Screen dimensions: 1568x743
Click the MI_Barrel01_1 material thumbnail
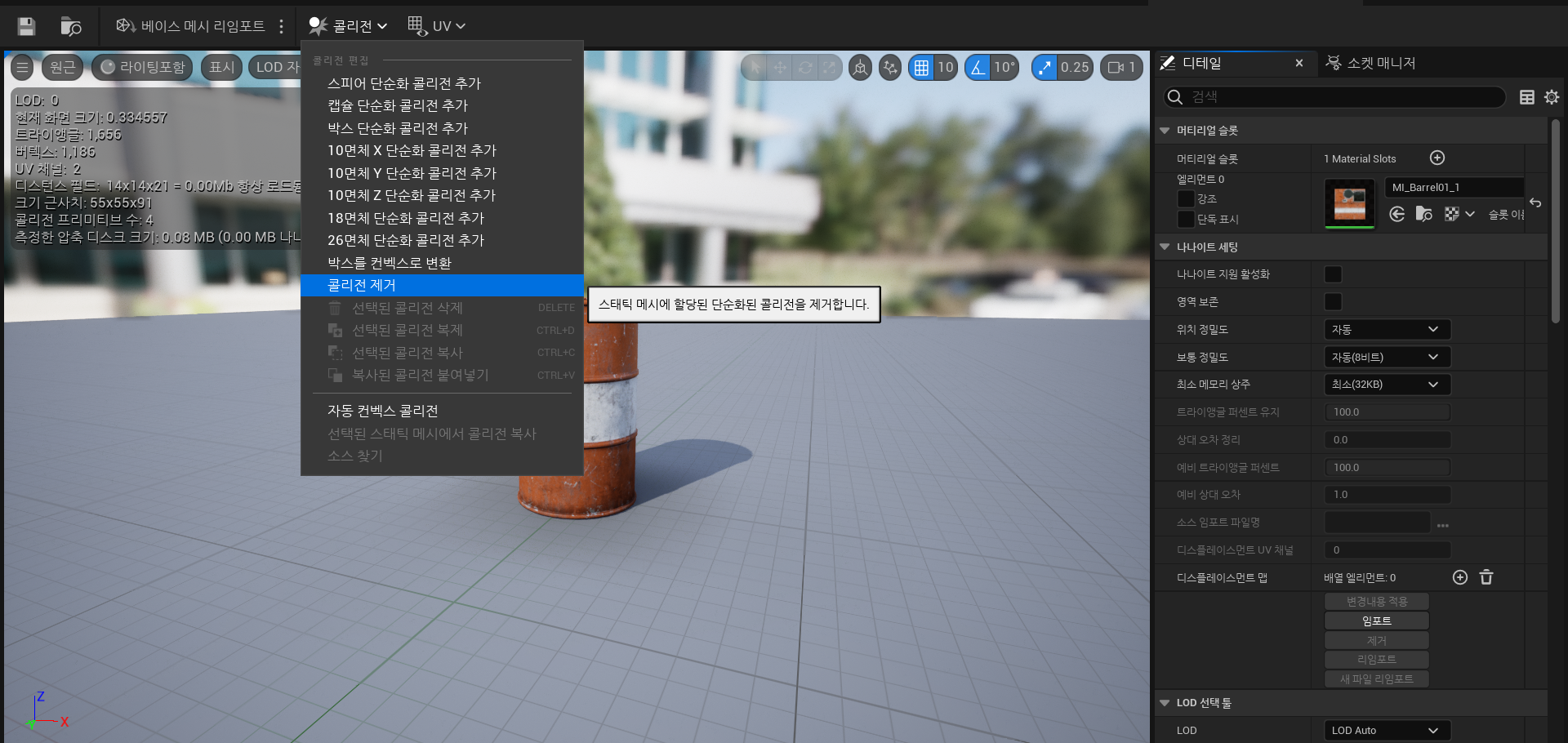click(1349, 202)
